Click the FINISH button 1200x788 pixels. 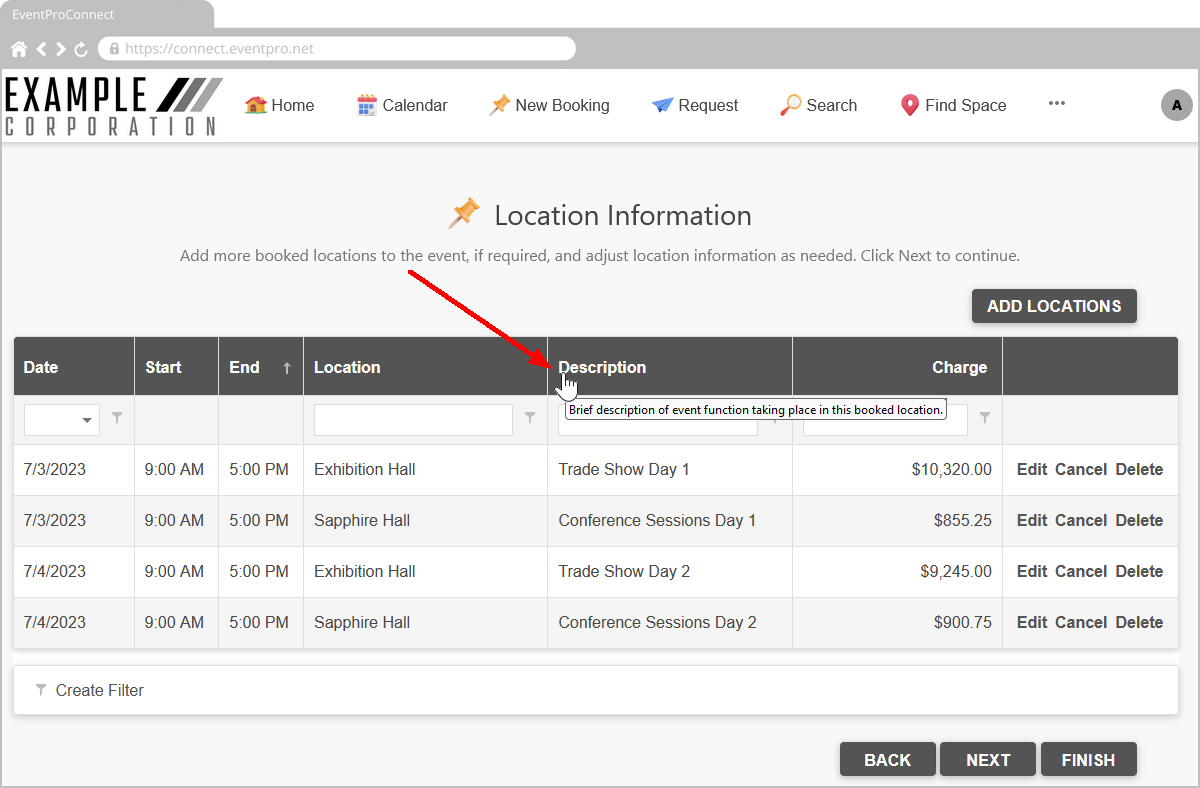[1088, 760]
